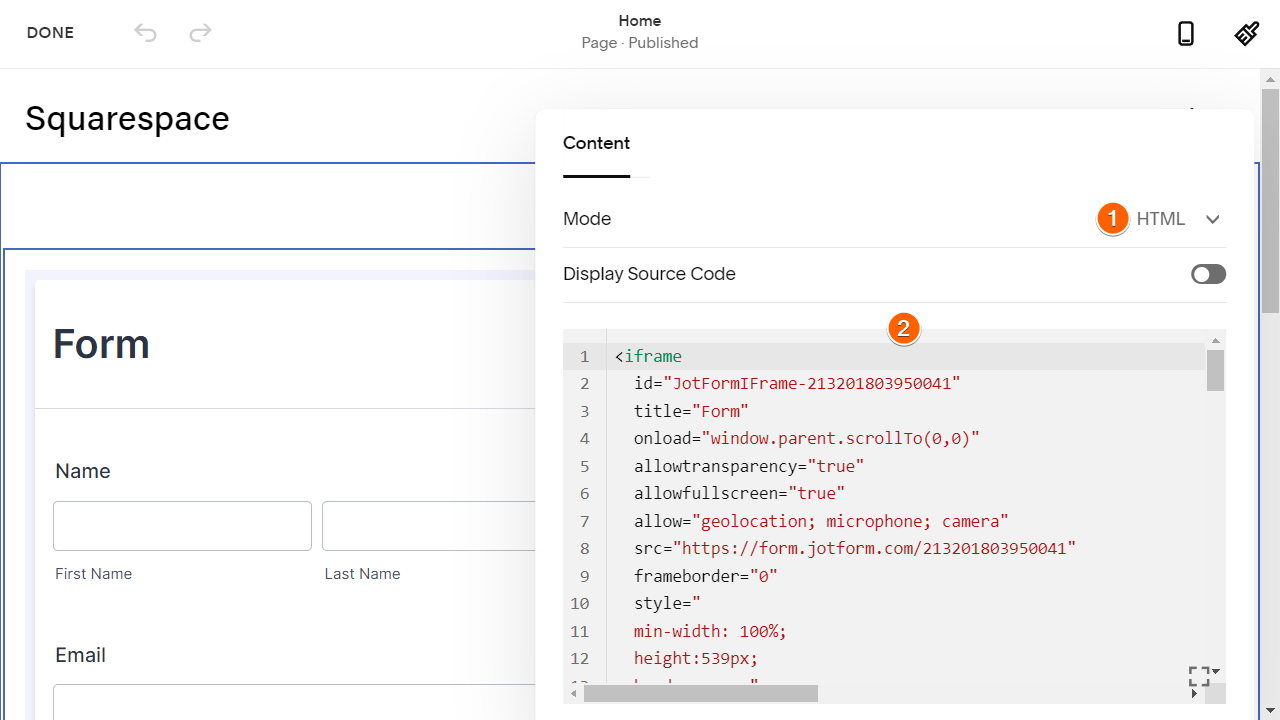Expand code editor to fullscreen
This screenshot has height=720, width=1280.
pos(1199,677)
